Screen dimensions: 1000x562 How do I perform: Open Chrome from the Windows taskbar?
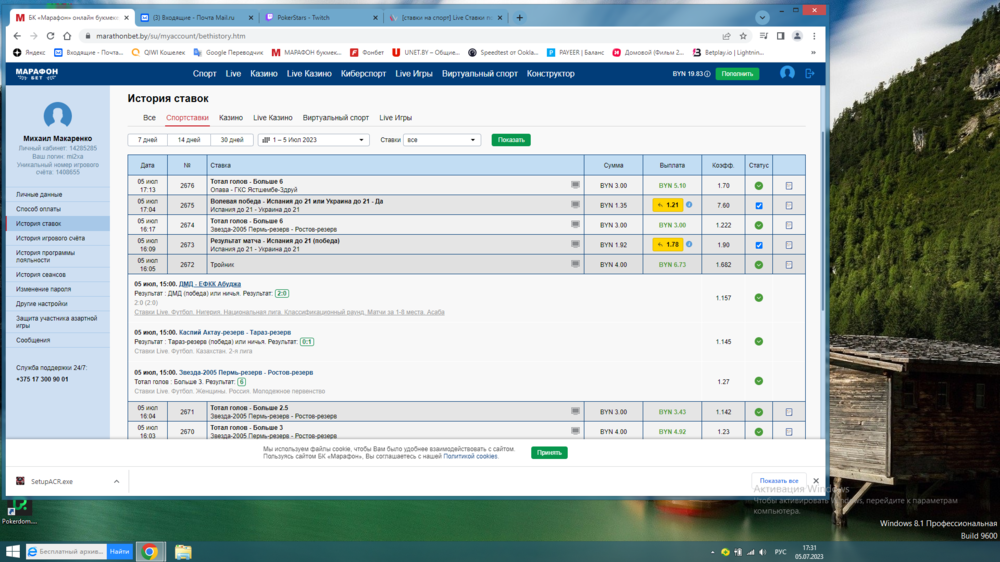(149, 551)
